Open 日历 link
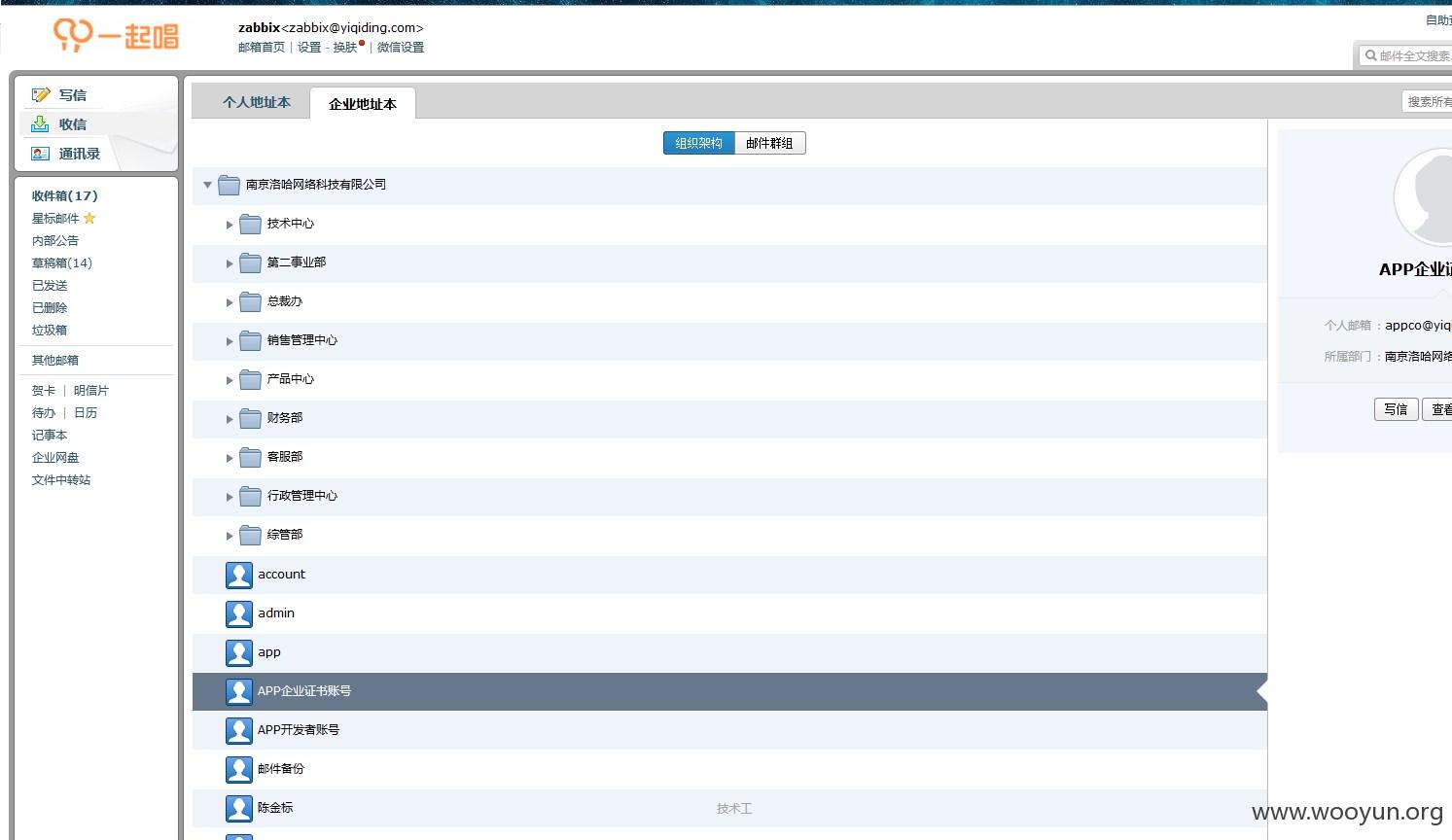1452x840 pixels. (86, 412)
